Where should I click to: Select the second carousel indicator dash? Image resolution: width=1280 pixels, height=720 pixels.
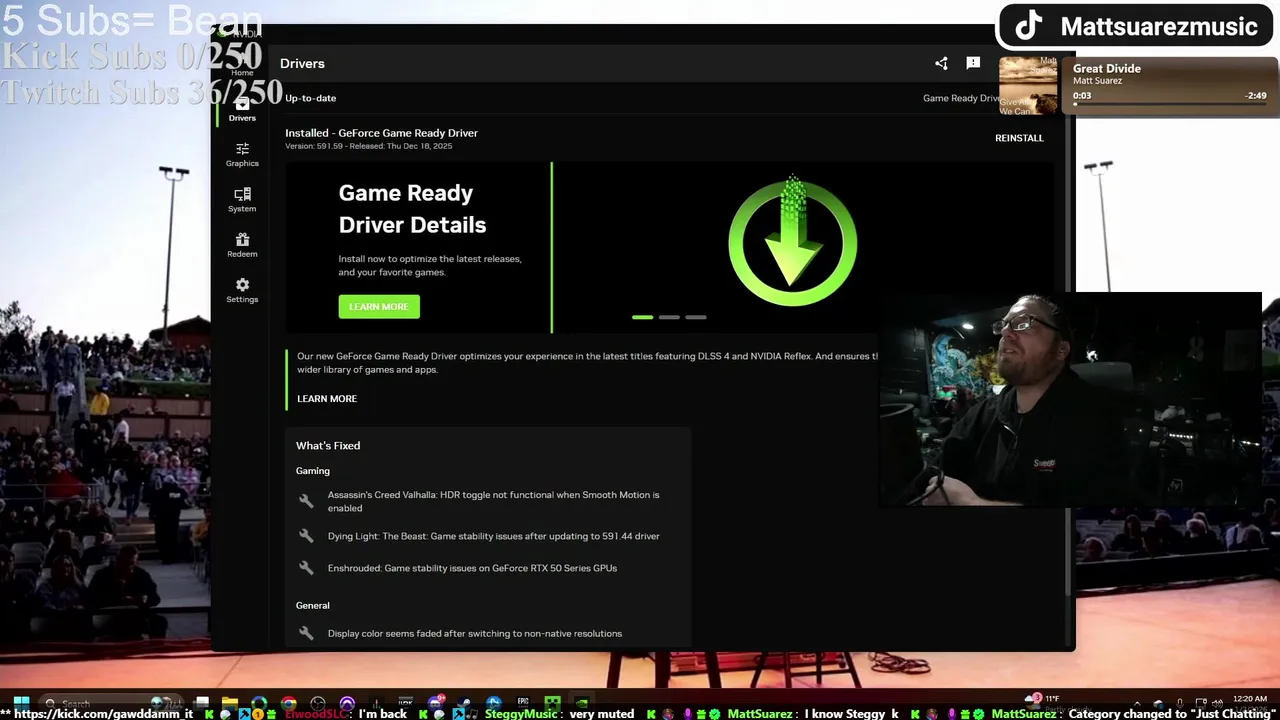pos(669,317)
